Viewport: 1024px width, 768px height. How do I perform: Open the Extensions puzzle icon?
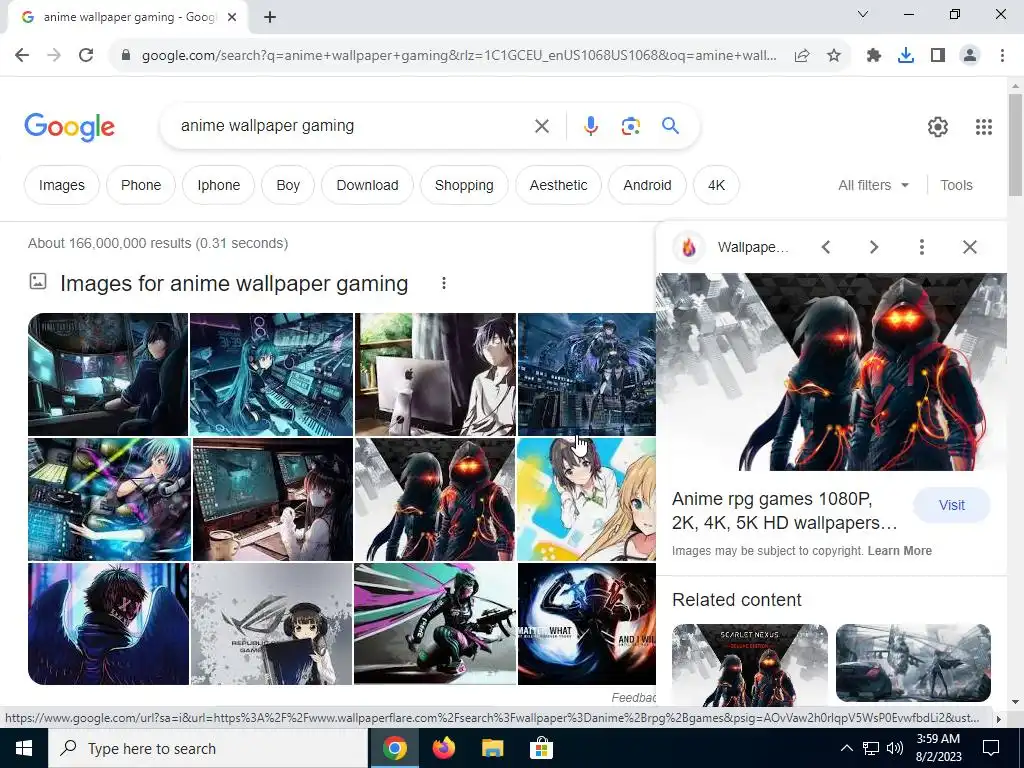coord(874,56)
